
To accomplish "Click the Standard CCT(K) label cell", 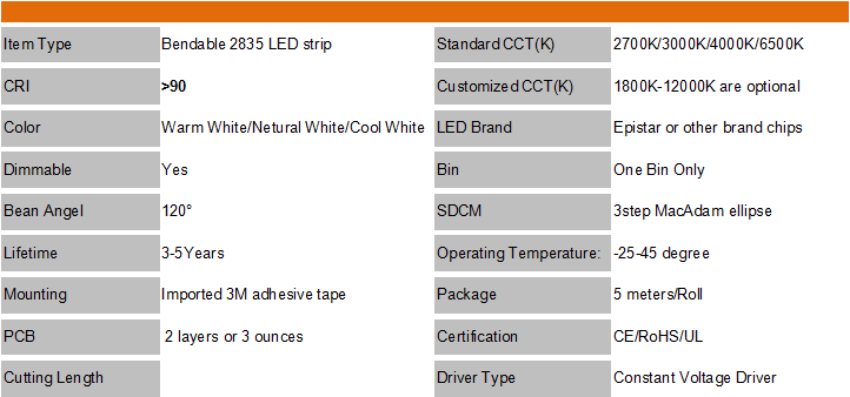I will tap(523, 44).
